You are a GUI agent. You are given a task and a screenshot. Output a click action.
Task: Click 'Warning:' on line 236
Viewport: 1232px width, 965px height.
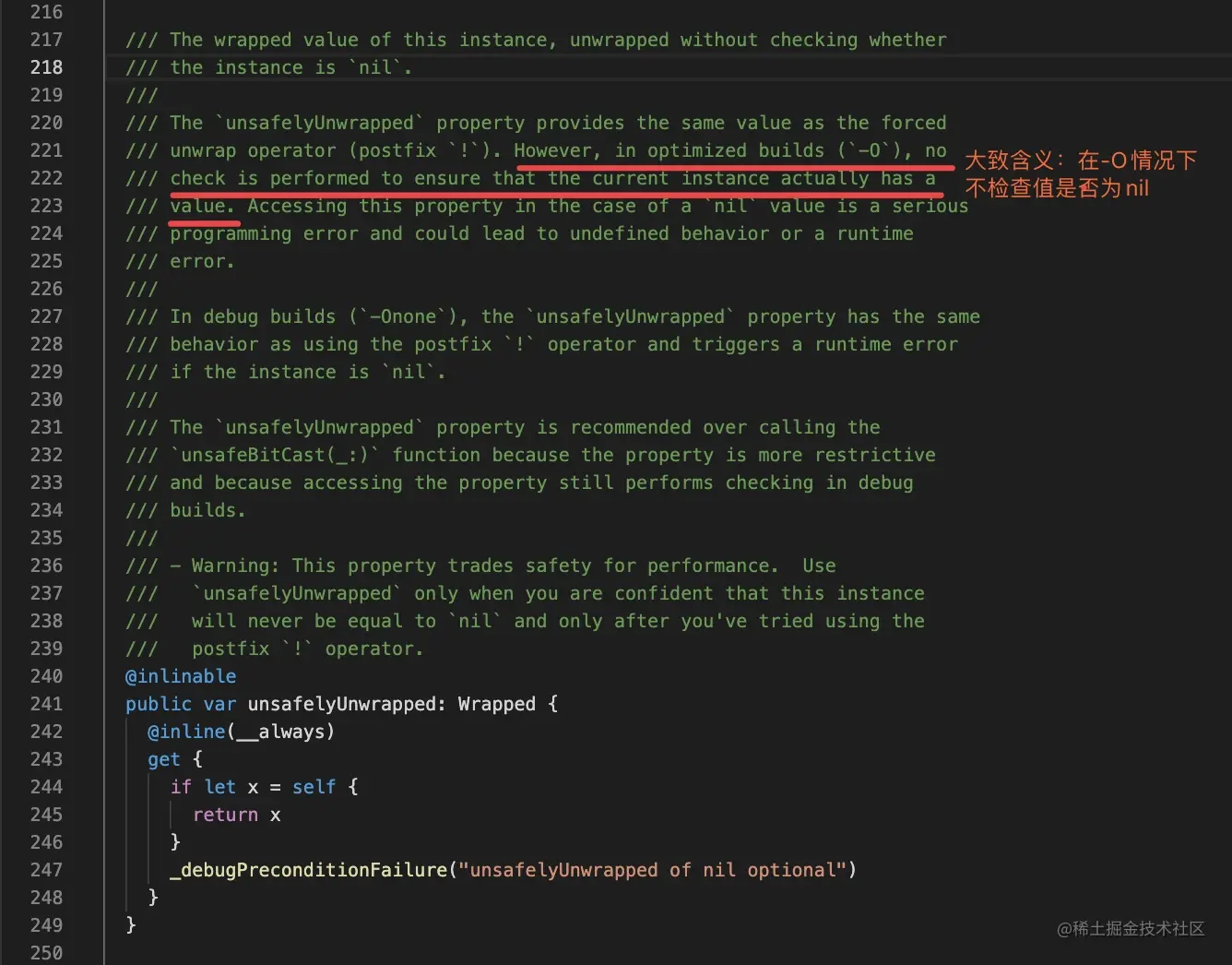pyautogui.click(x=235, y=566)
